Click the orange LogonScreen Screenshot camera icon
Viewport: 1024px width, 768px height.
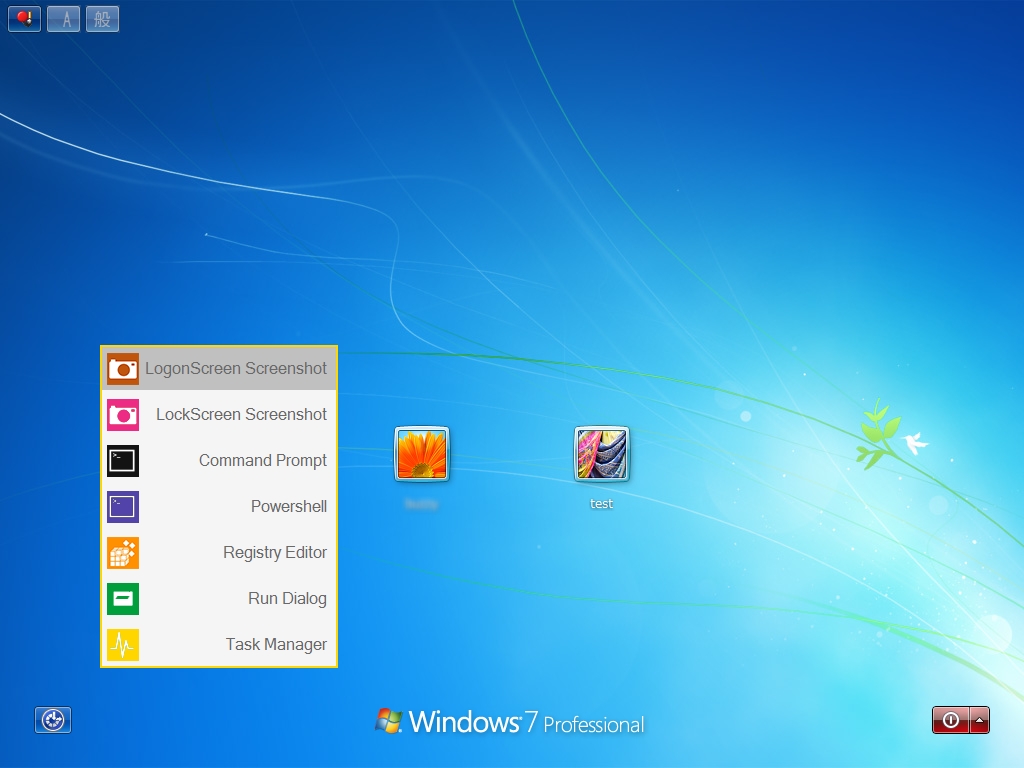[123, 369]
